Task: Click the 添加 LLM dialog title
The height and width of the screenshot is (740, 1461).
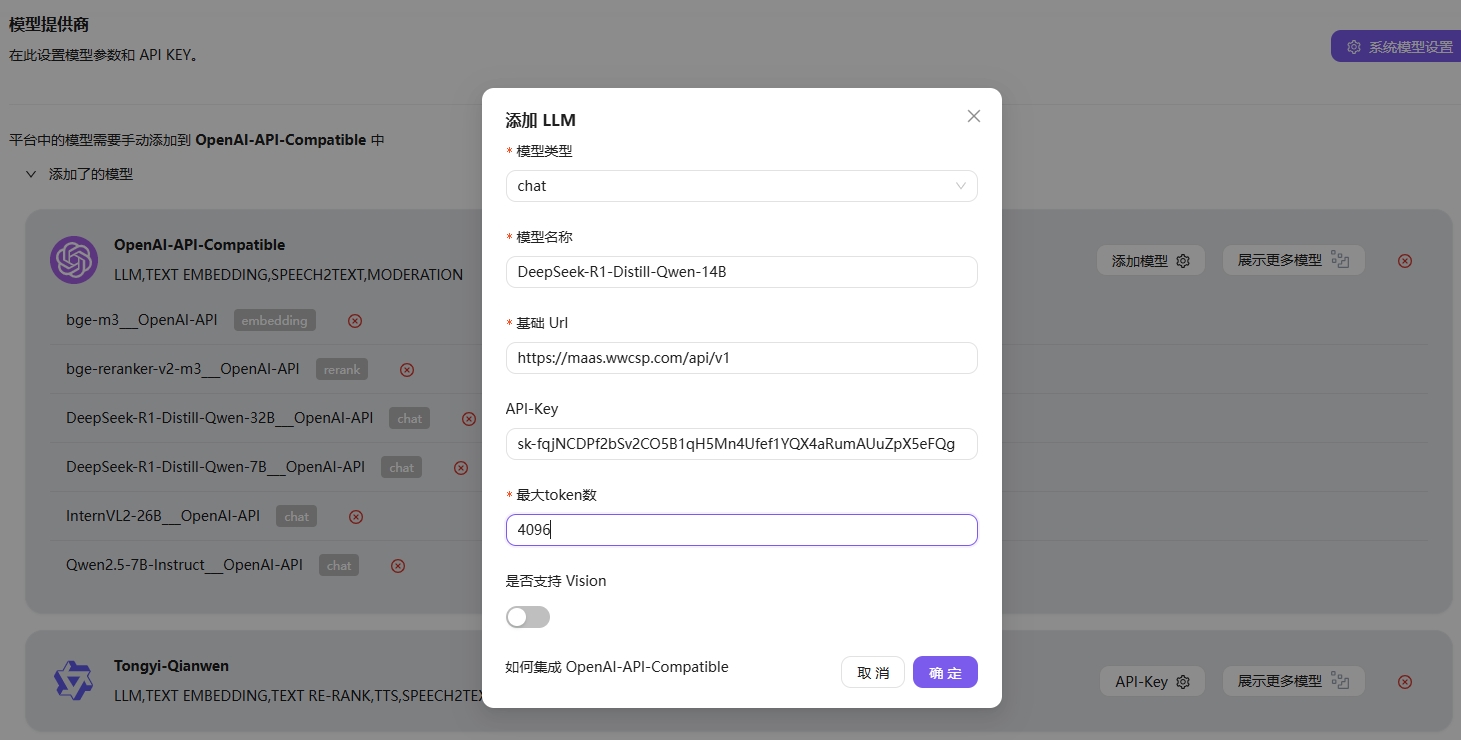Action: pos(541,121)
